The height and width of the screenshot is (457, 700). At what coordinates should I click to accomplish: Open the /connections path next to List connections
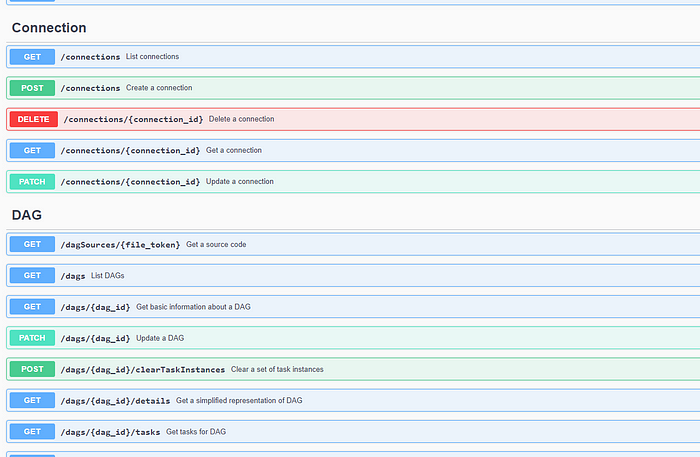(x=90, y=57)
